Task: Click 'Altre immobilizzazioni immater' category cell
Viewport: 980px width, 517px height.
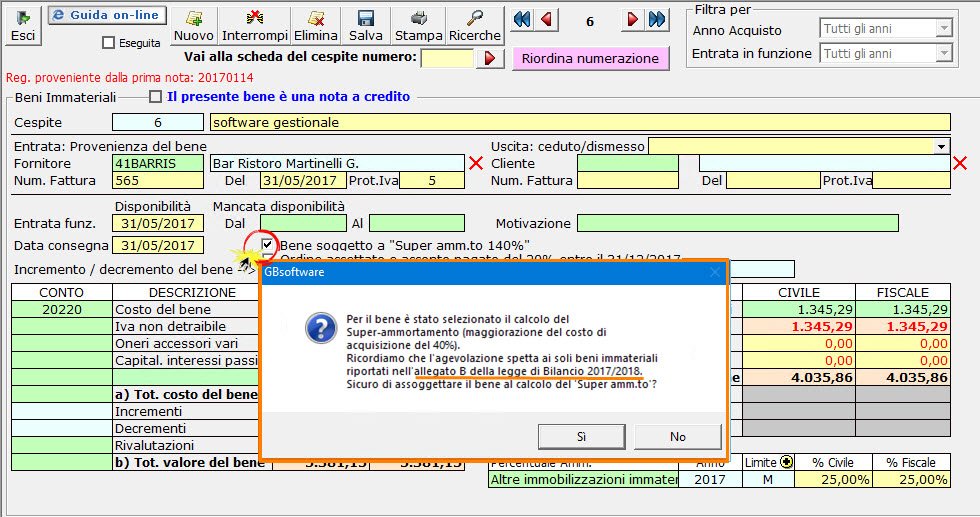Action: pyautogui.click(x=583, y=479)
